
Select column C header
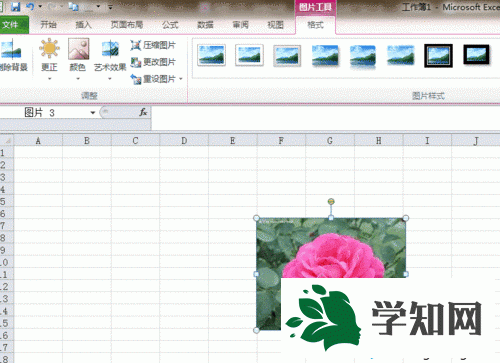tap(135, 141)
